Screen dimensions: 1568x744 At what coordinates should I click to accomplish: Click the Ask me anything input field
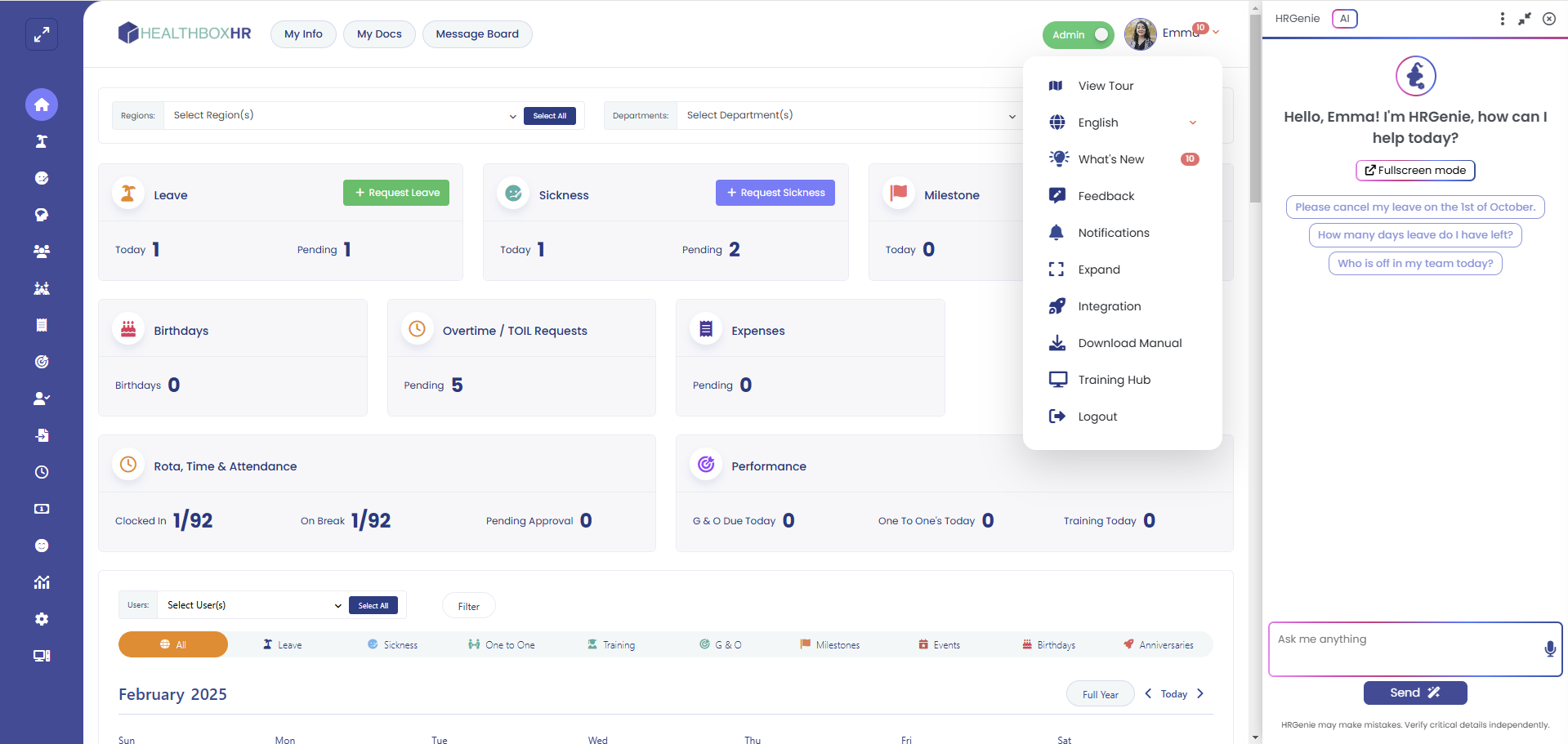coord(1405,645)
